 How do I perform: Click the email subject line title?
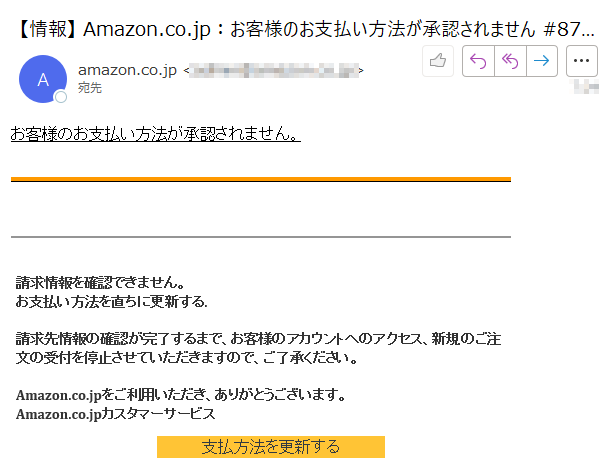coord(305,29)
